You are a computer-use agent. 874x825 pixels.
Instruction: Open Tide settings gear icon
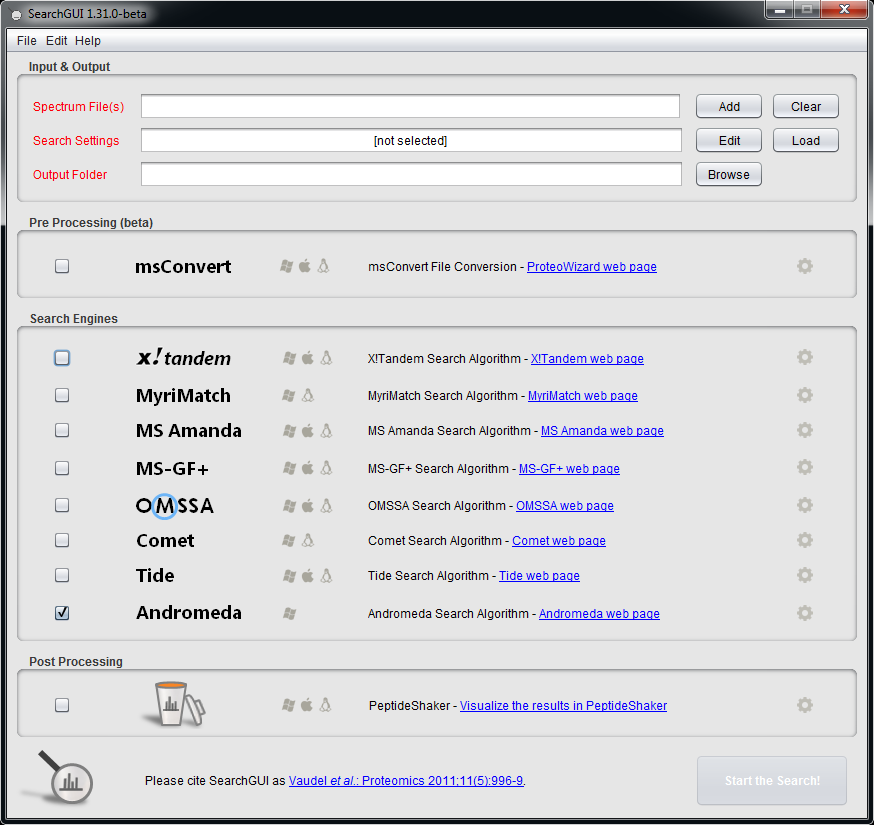(804, 575)
